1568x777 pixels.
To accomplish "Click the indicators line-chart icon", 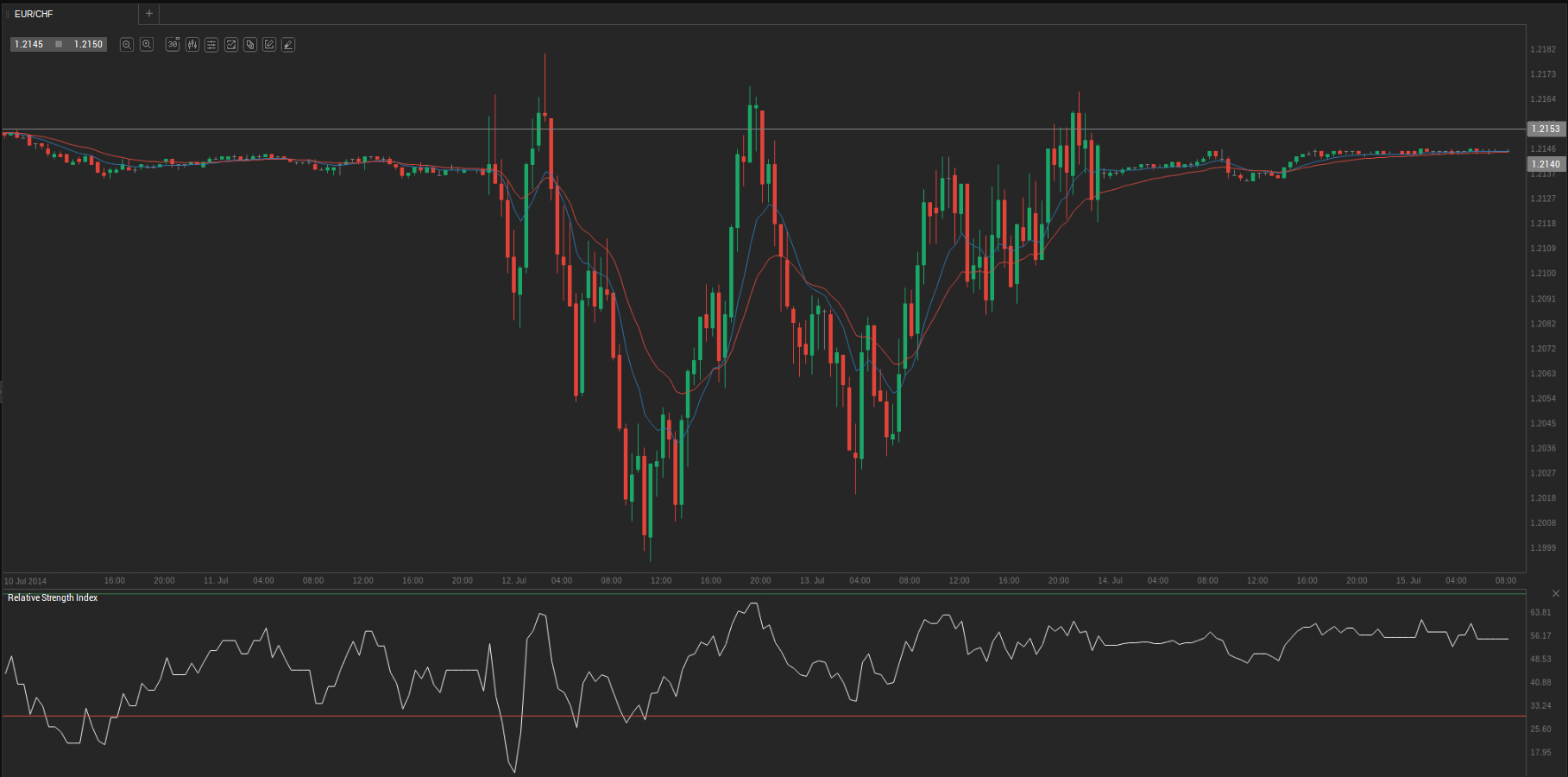I will (231, 44).
